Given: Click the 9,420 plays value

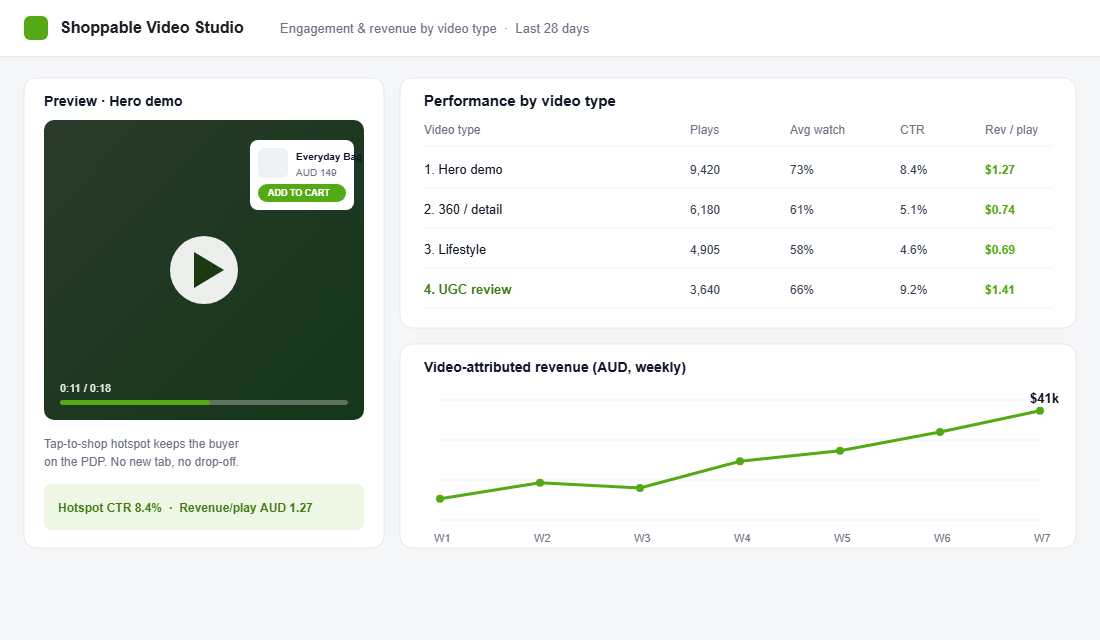Looking at the screenshot, I should coord(704,170).
